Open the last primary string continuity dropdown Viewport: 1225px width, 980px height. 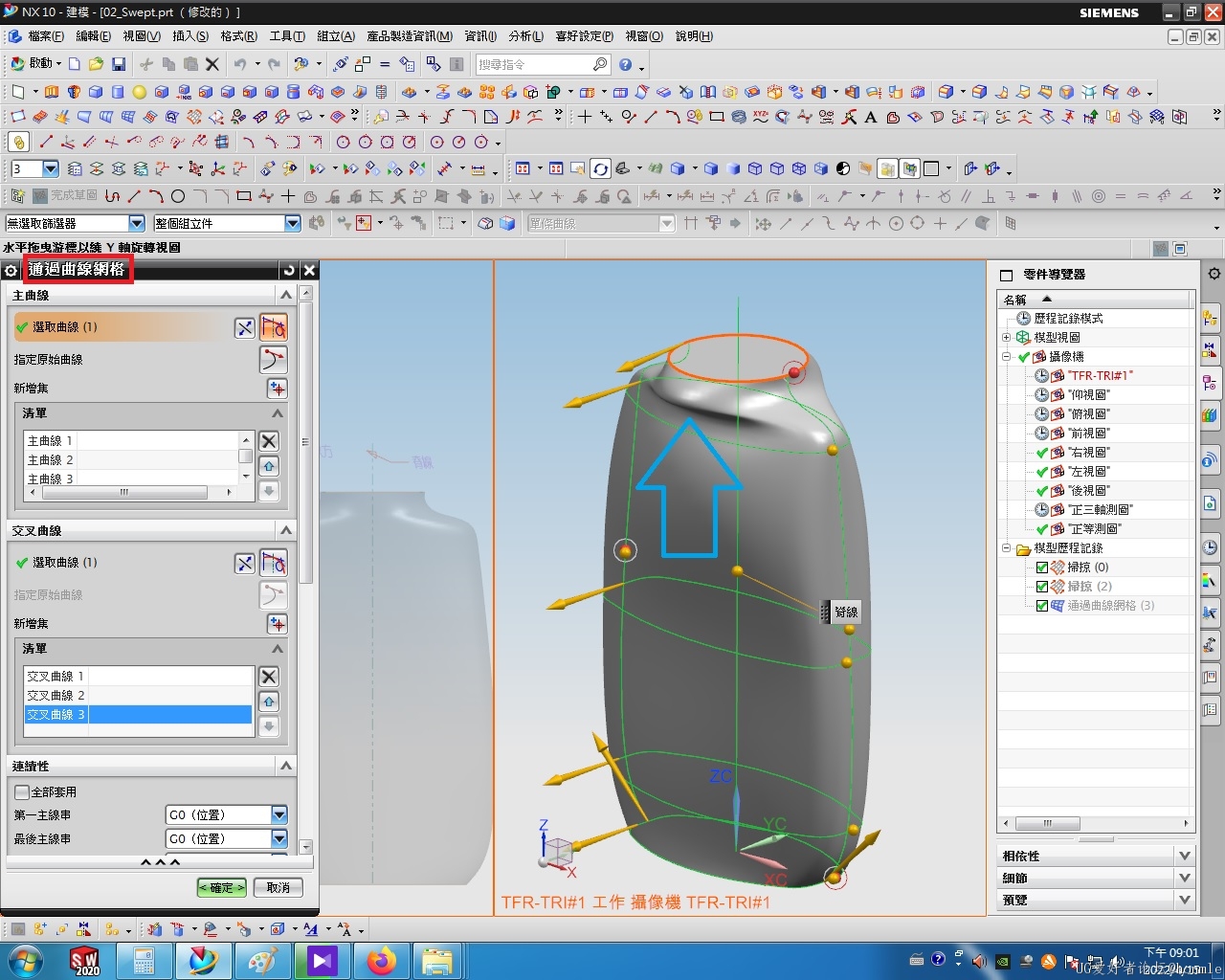click(x=279, y=838)
